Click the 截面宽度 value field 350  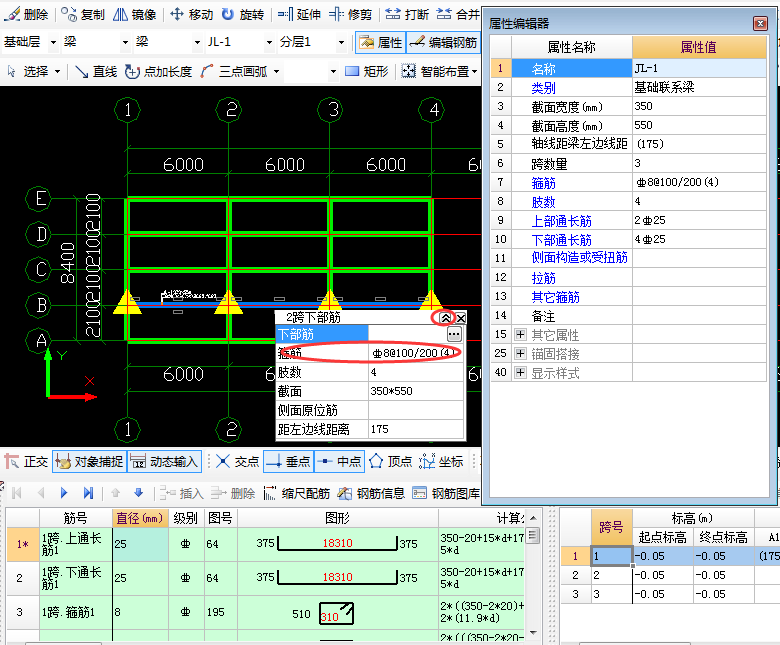tap(699, 106)
